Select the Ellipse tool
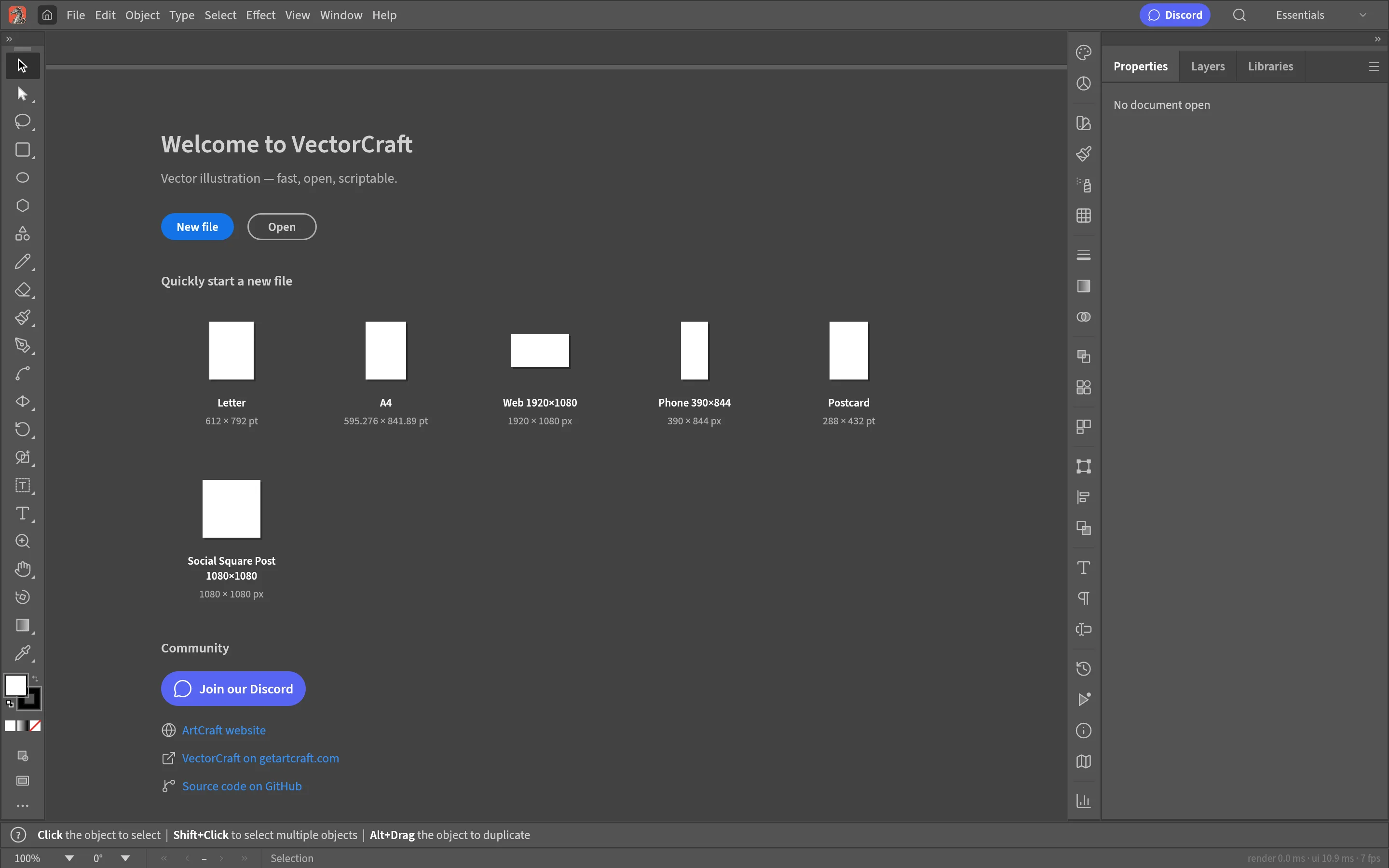This screenshot has height=868, width=1389. [22, 177]
